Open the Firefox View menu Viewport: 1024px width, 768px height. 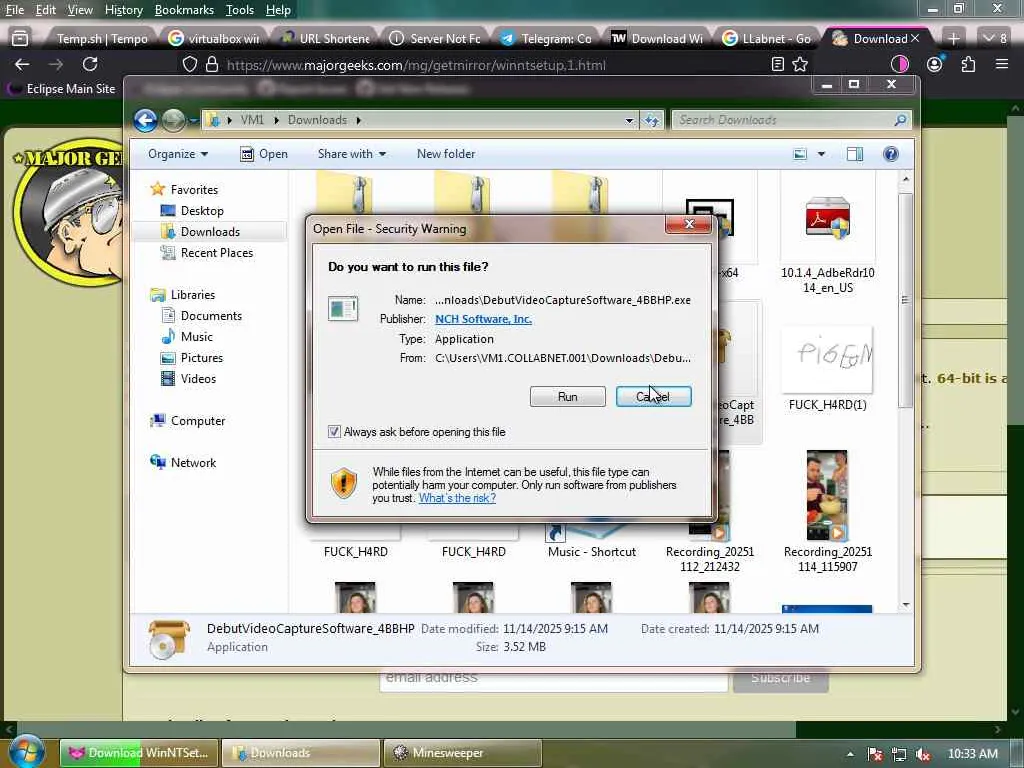tap(80, 10)
